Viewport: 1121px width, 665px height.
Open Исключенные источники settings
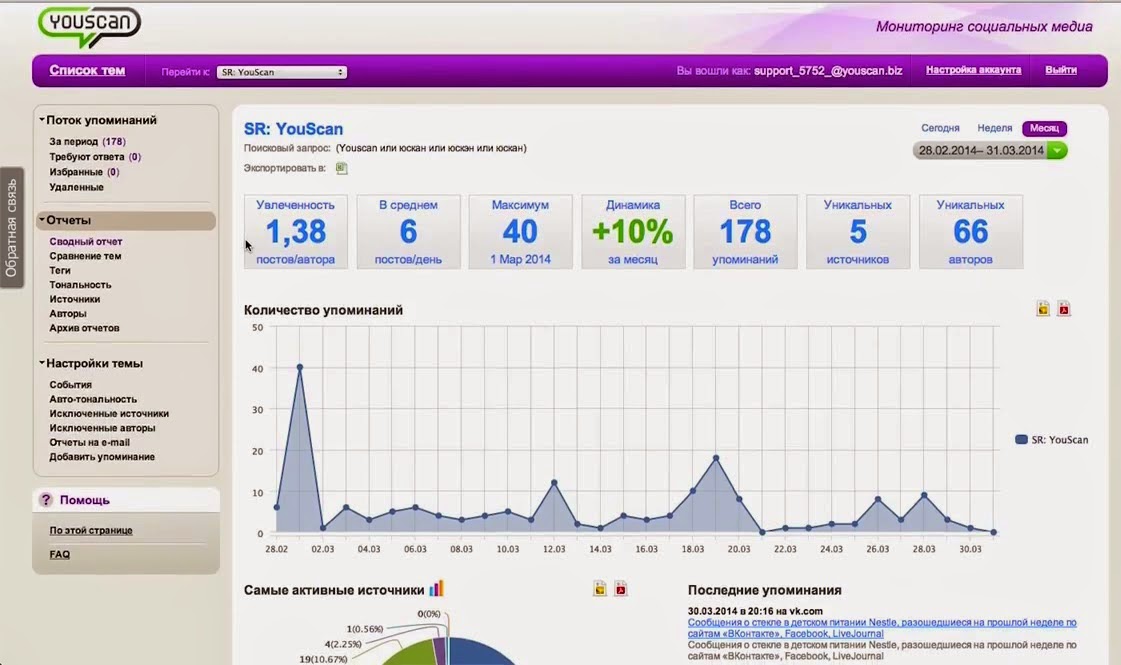[109, 413]
